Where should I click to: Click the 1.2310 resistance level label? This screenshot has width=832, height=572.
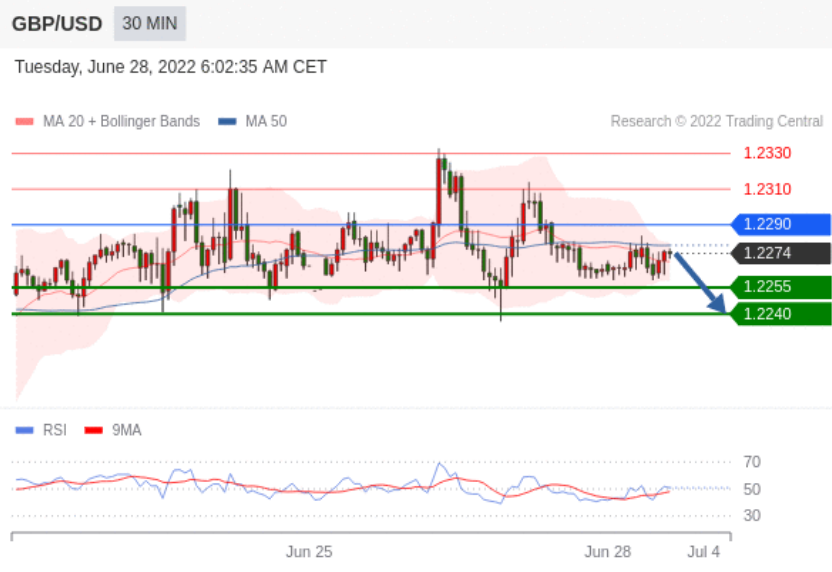[767, 189]
